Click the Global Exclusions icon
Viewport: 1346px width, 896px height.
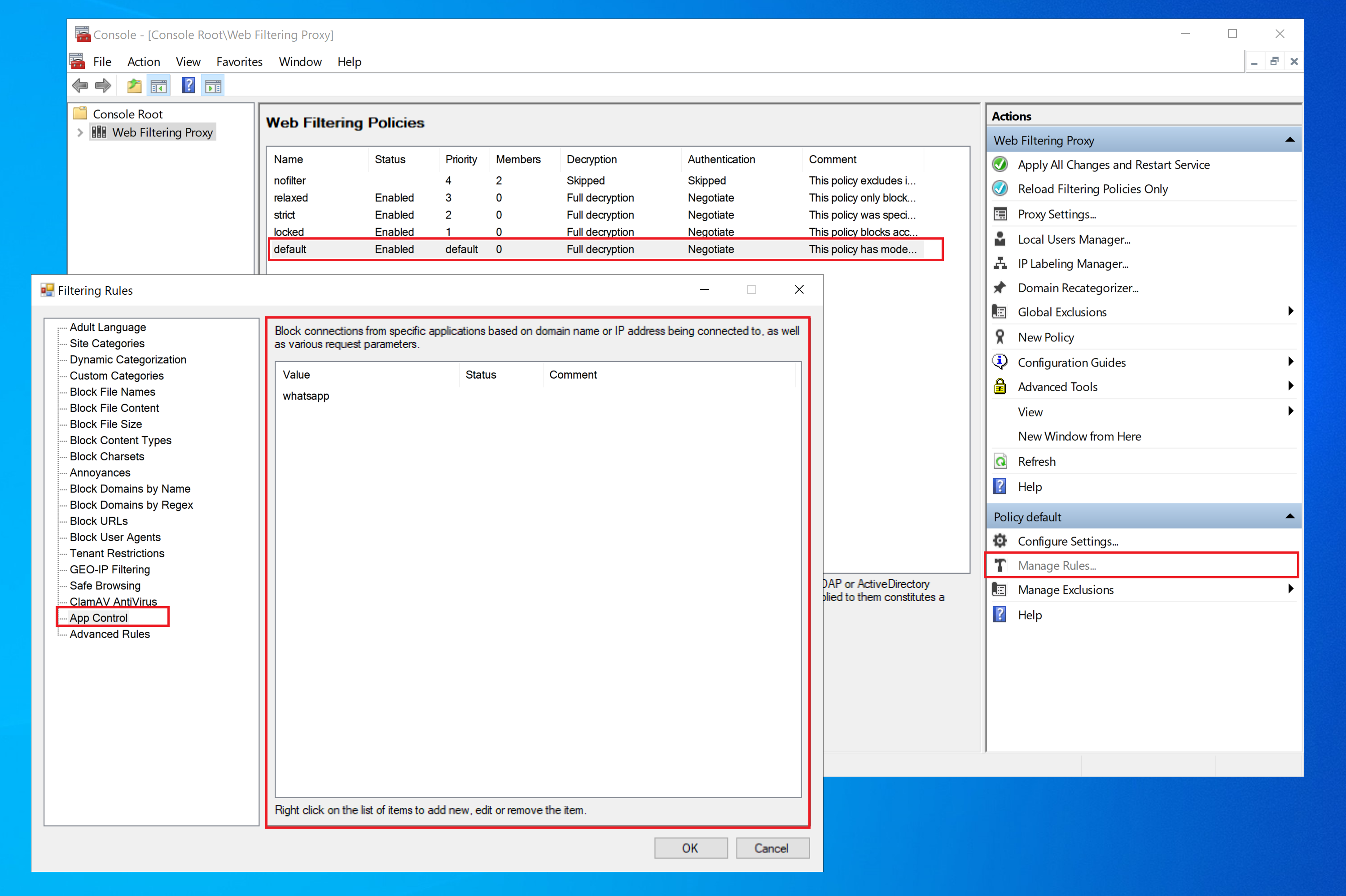pos(1000,312)
